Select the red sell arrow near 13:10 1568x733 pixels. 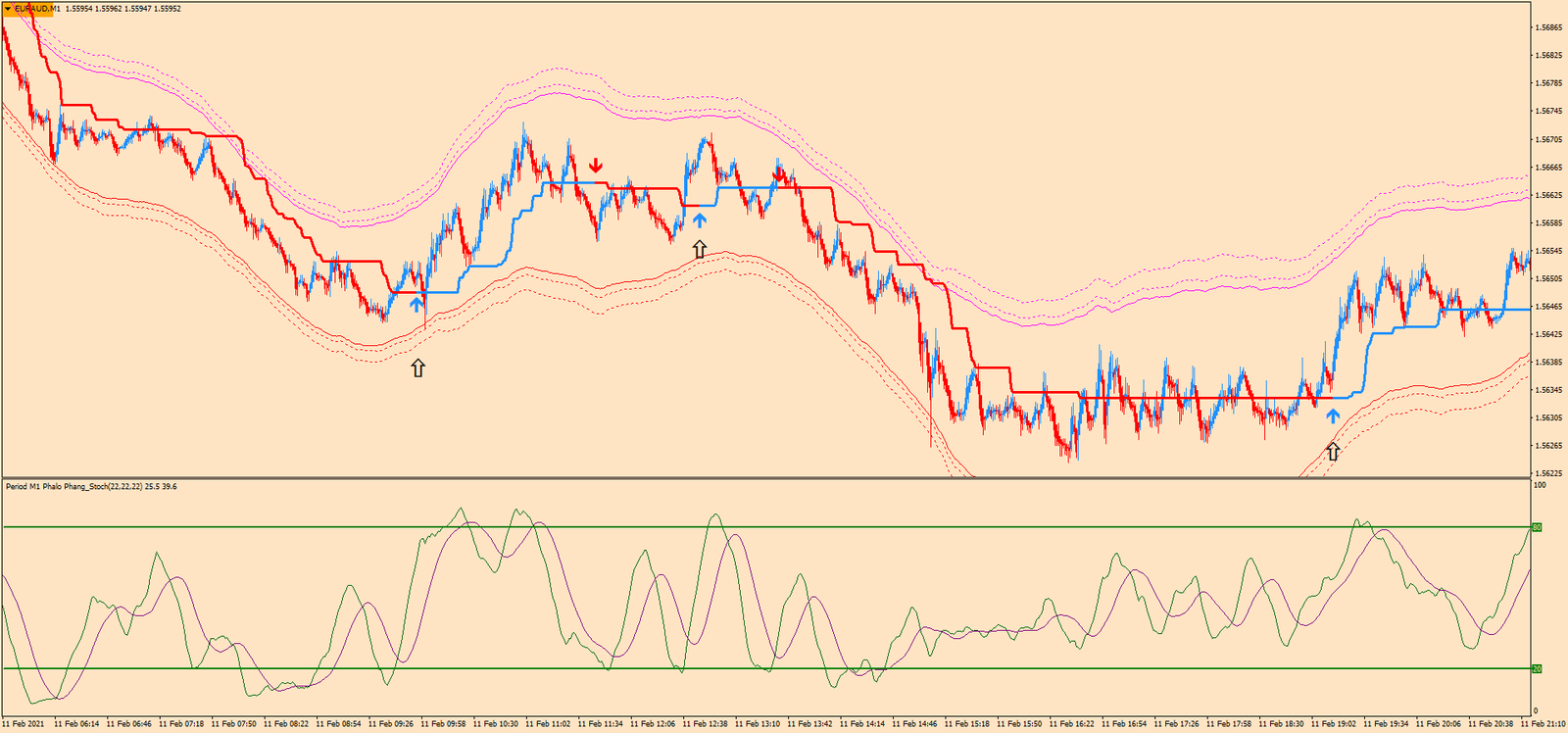779,174
